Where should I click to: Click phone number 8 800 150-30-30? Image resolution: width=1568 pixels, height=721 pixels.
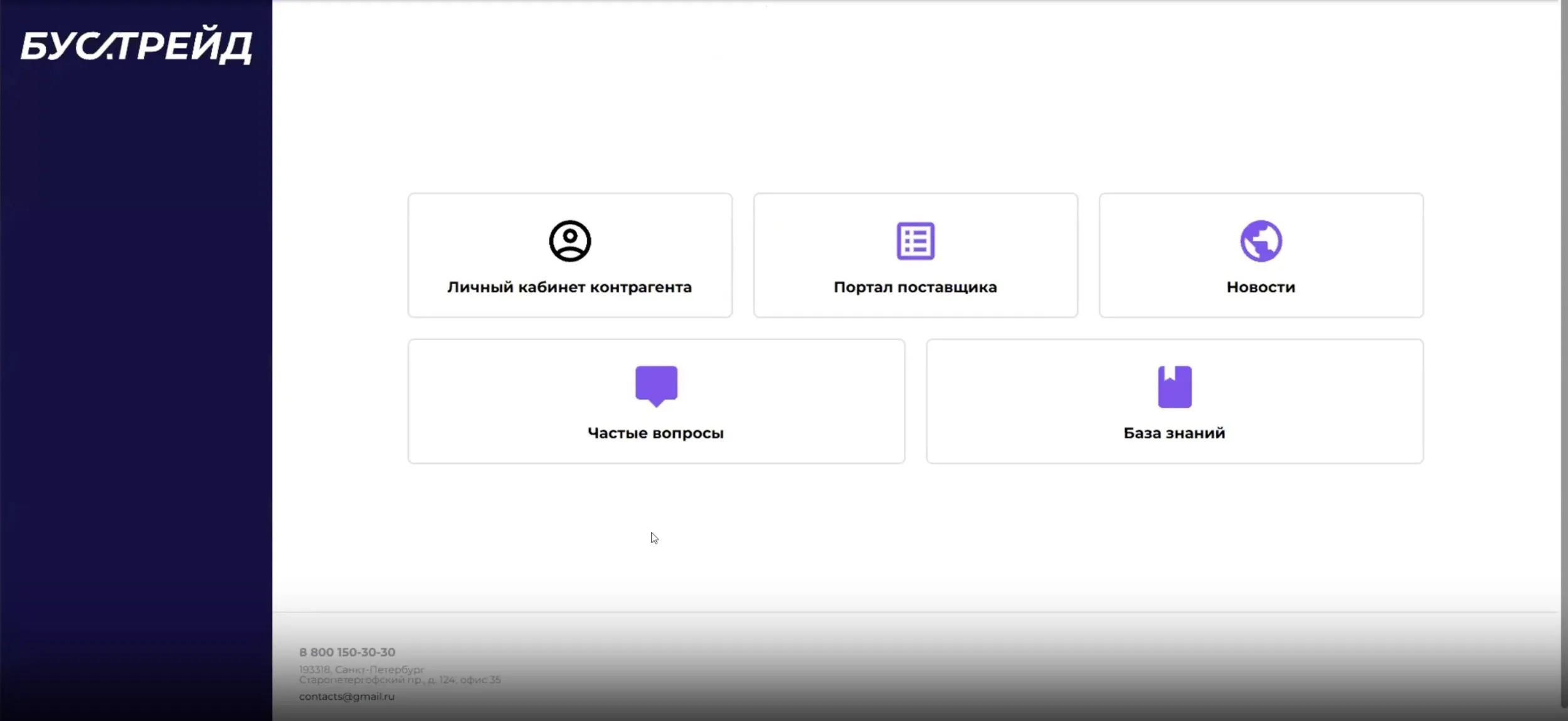347,652
